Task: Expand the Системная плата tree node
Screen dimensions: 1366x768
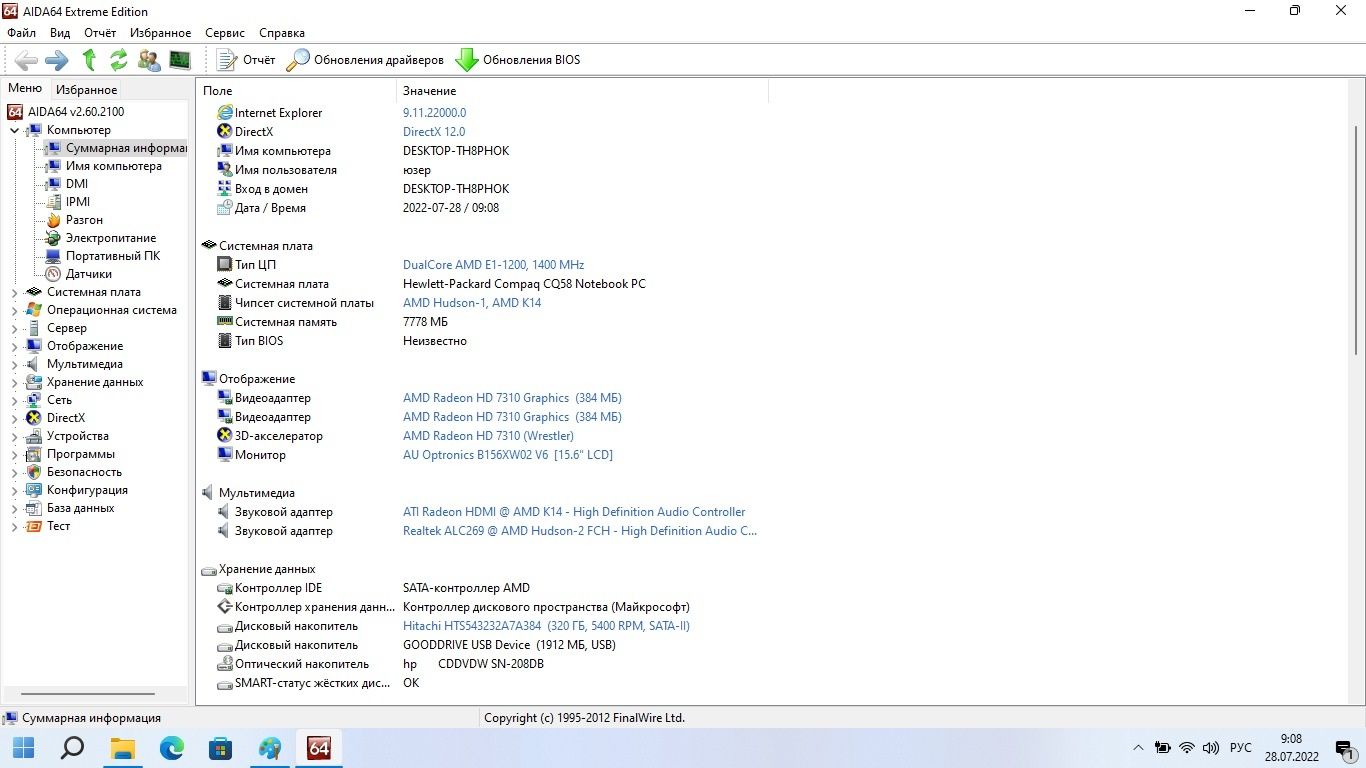Action: click(x=14, y=292)
